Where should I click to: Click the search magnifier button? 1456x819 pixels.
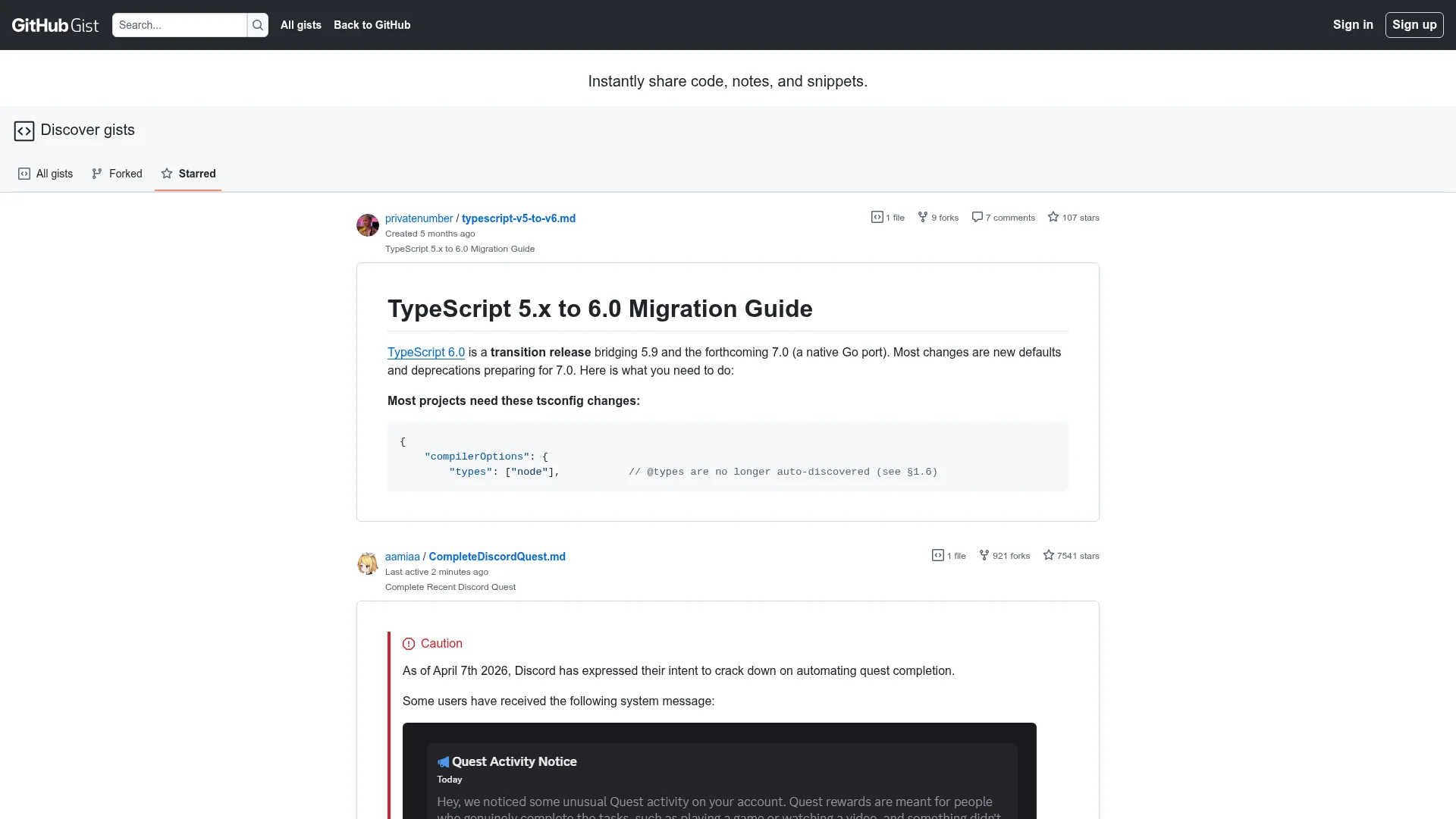[x=258, y=25]
